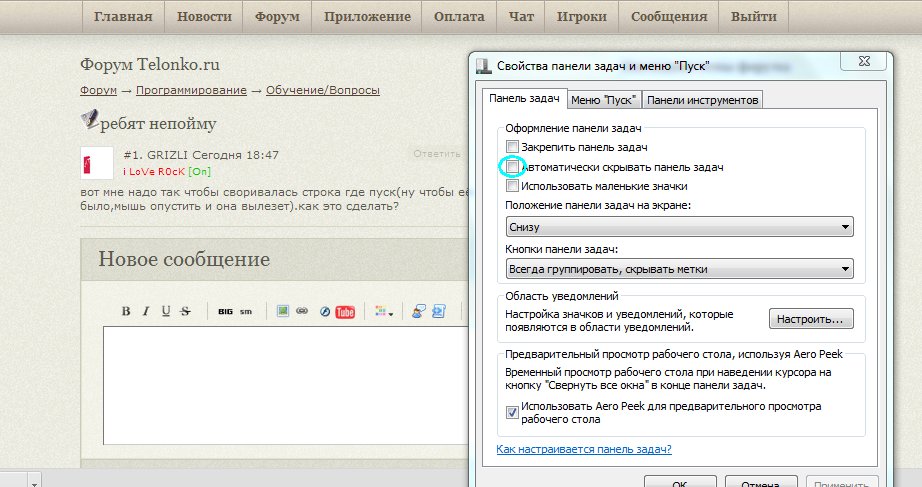Click the GRIZLI user avatar
Image resolution: width=922 pixels, height=487 pixels.
[96, 163]
